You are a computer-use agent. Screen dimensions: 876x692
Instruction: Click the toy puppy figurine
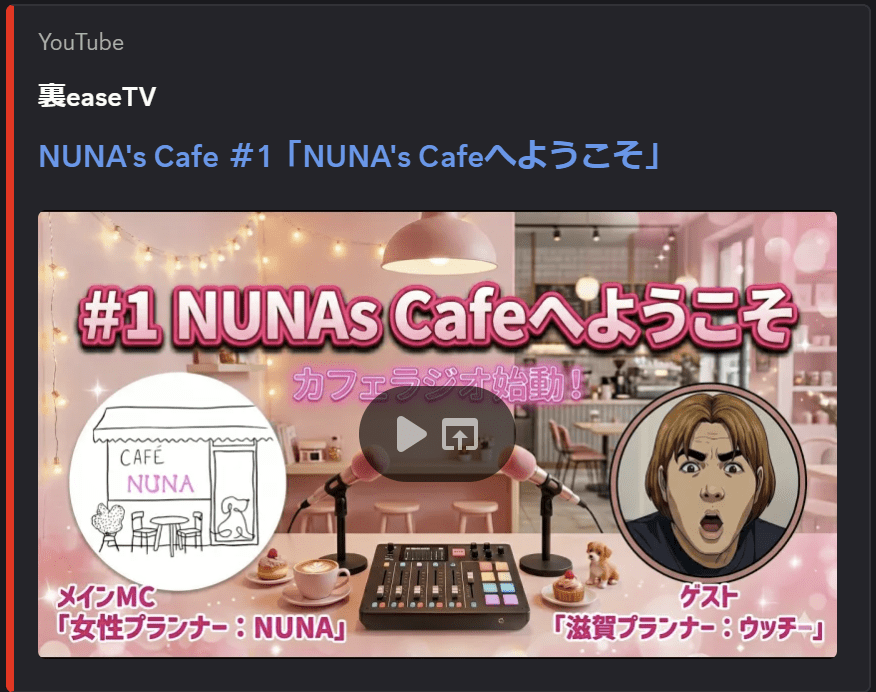tap(601, 563)
